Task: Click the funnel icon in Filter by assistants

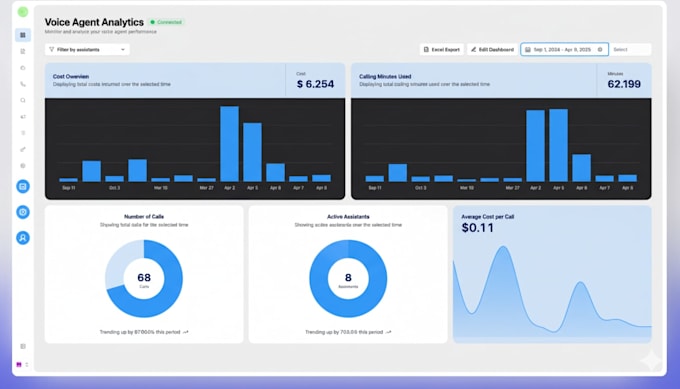Action: [52, 49]
